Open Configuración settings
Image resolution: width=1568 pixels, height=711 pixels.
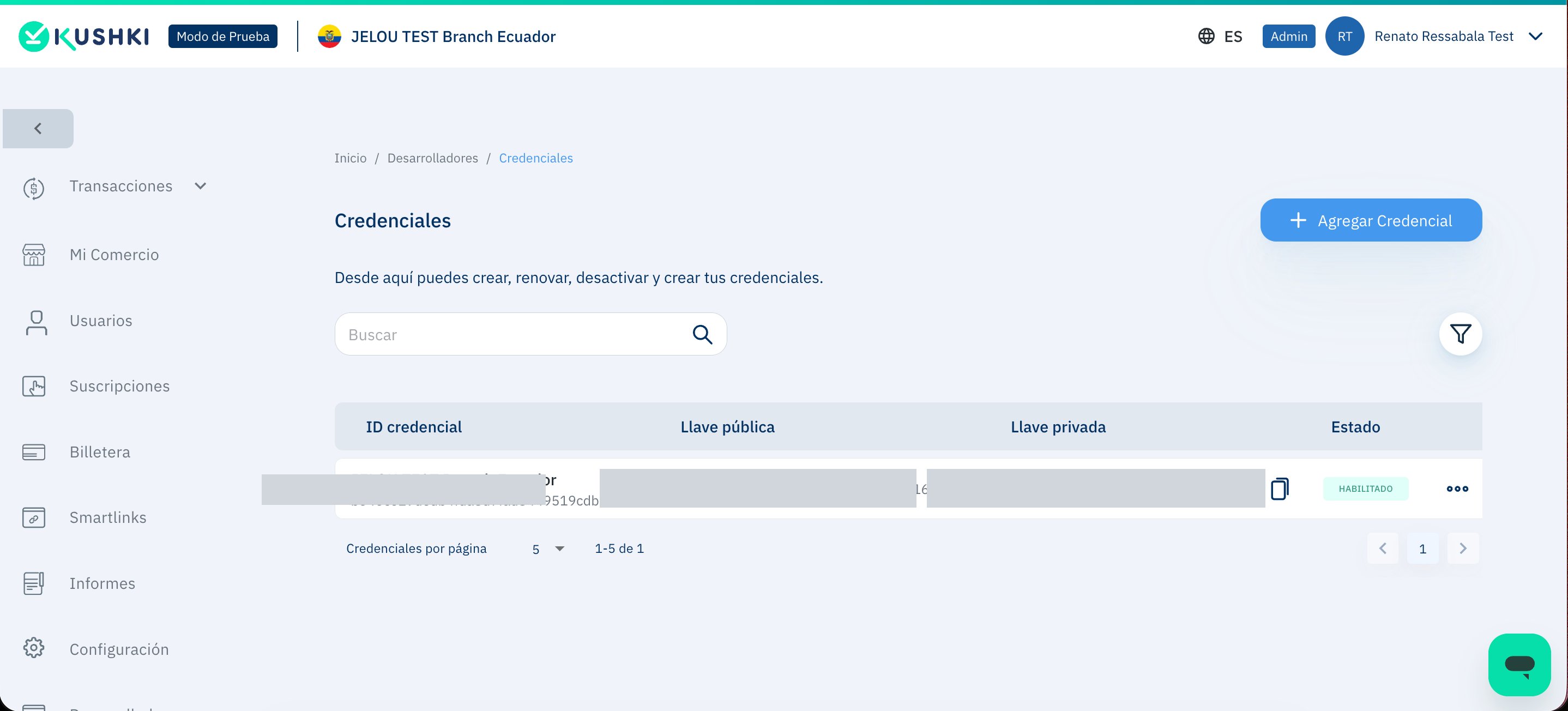point(119,649)
